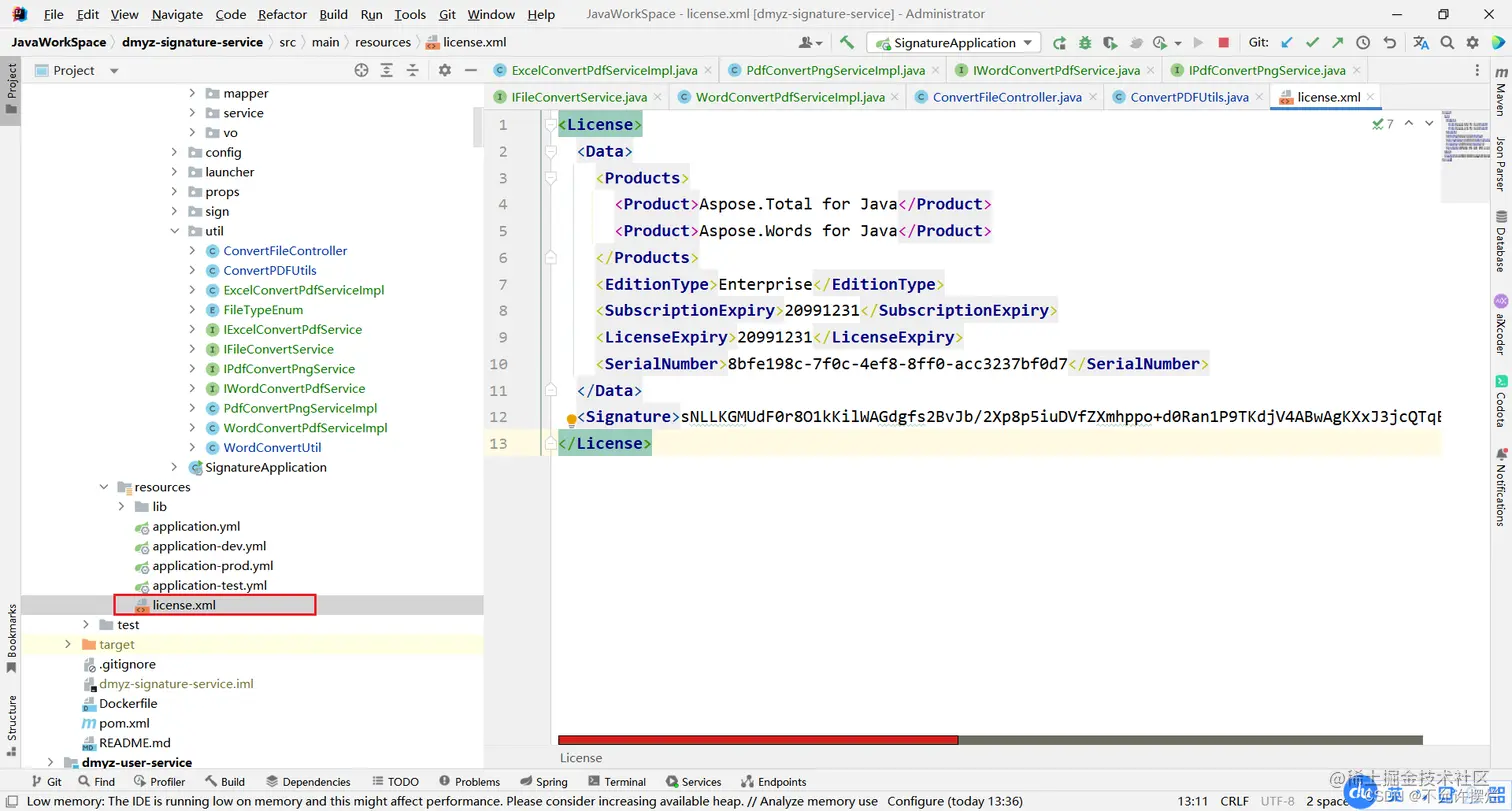Click the Build Project hammer icon
The image size is (1512, 811).
[847, 42]
